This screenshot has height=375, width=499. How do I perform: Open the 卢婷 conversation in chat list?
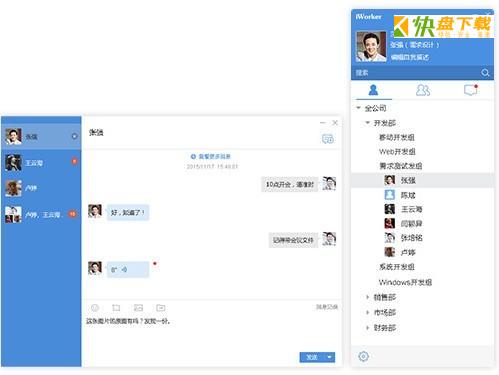tap(41, 188)
